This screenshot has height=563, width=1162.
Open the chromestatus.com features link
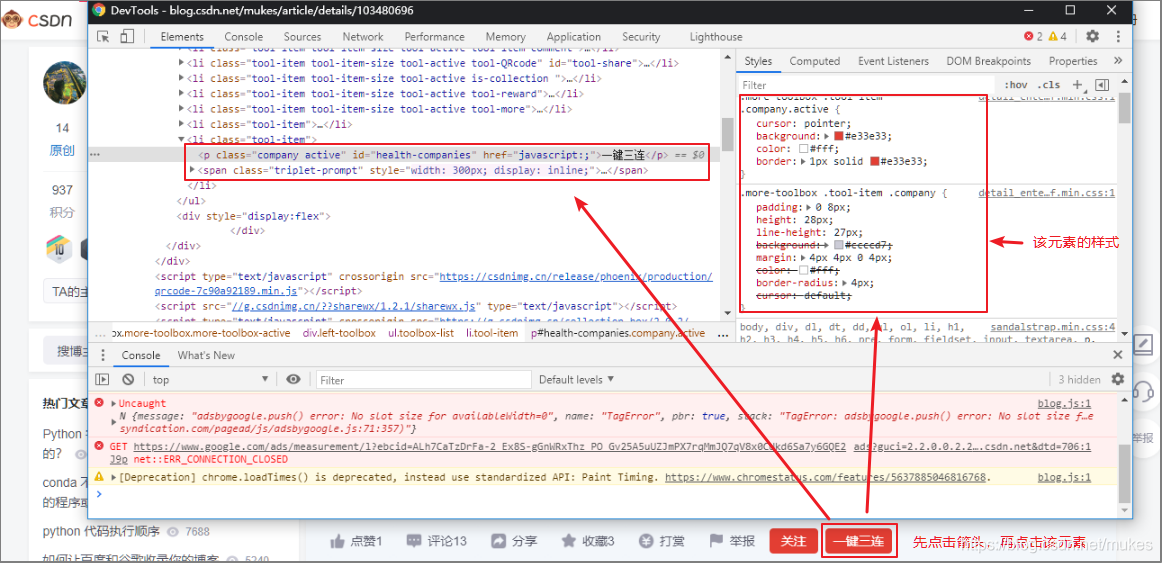[x=828, y=477]
